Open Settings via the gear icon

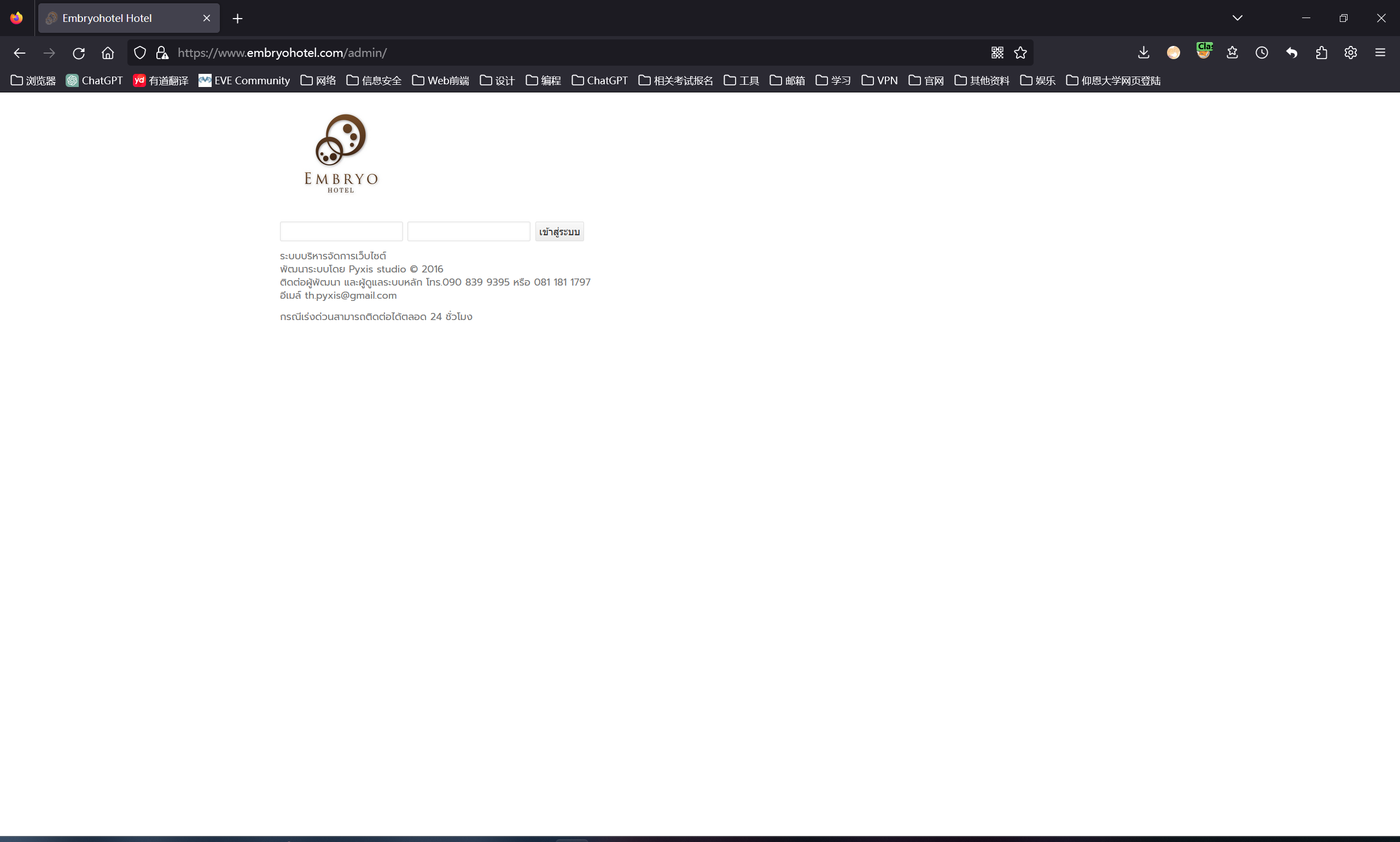[1351, 53]
